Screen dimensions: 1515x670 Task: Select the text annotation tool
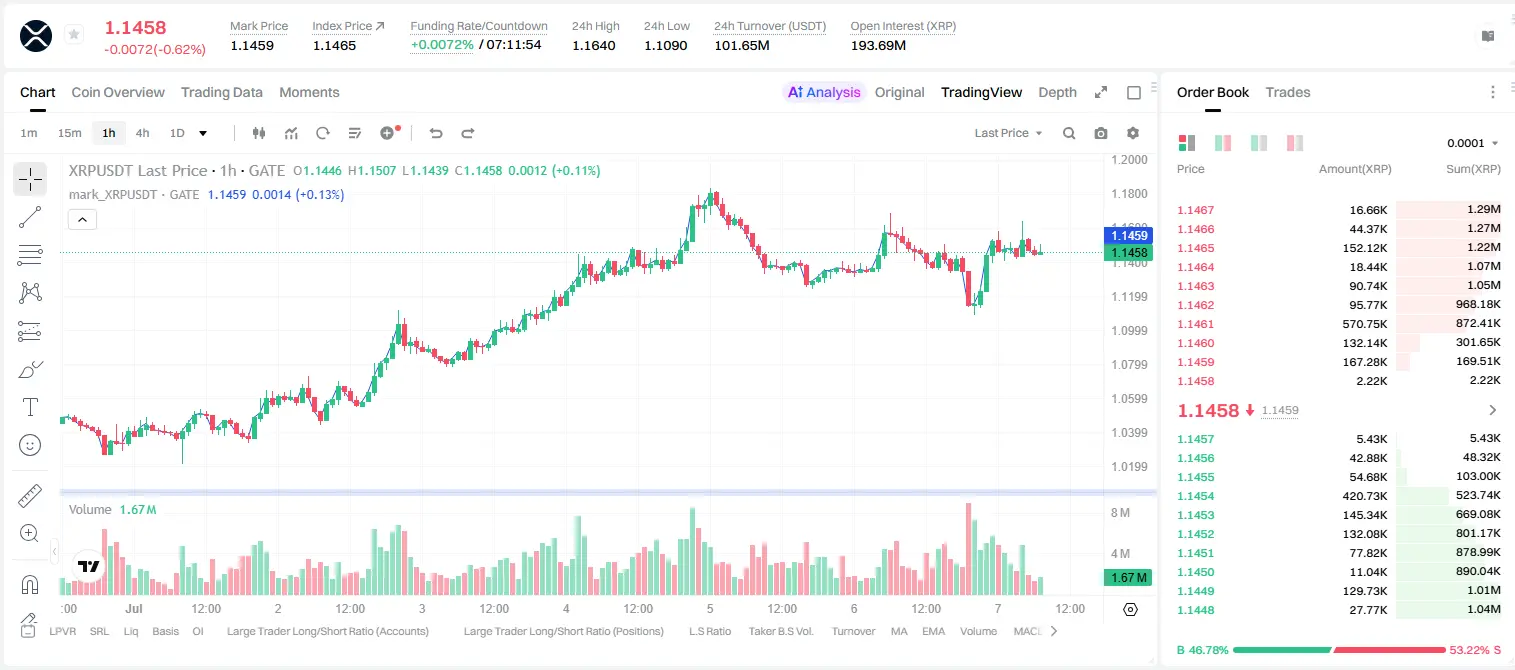tap(30, 407)
